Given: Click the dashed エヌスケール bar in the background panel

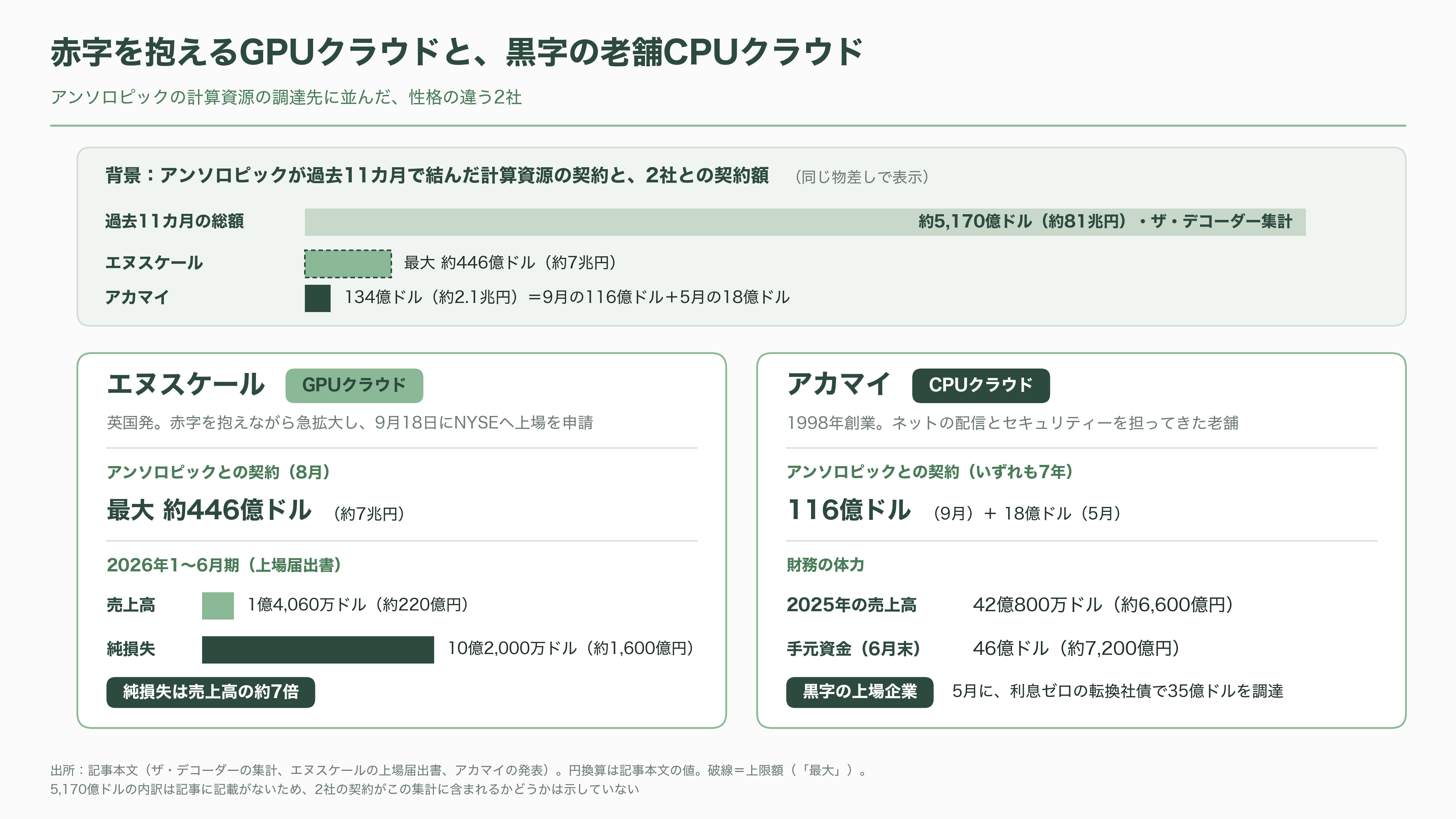Looking at the screenshot, I should [x=348, y=264].
